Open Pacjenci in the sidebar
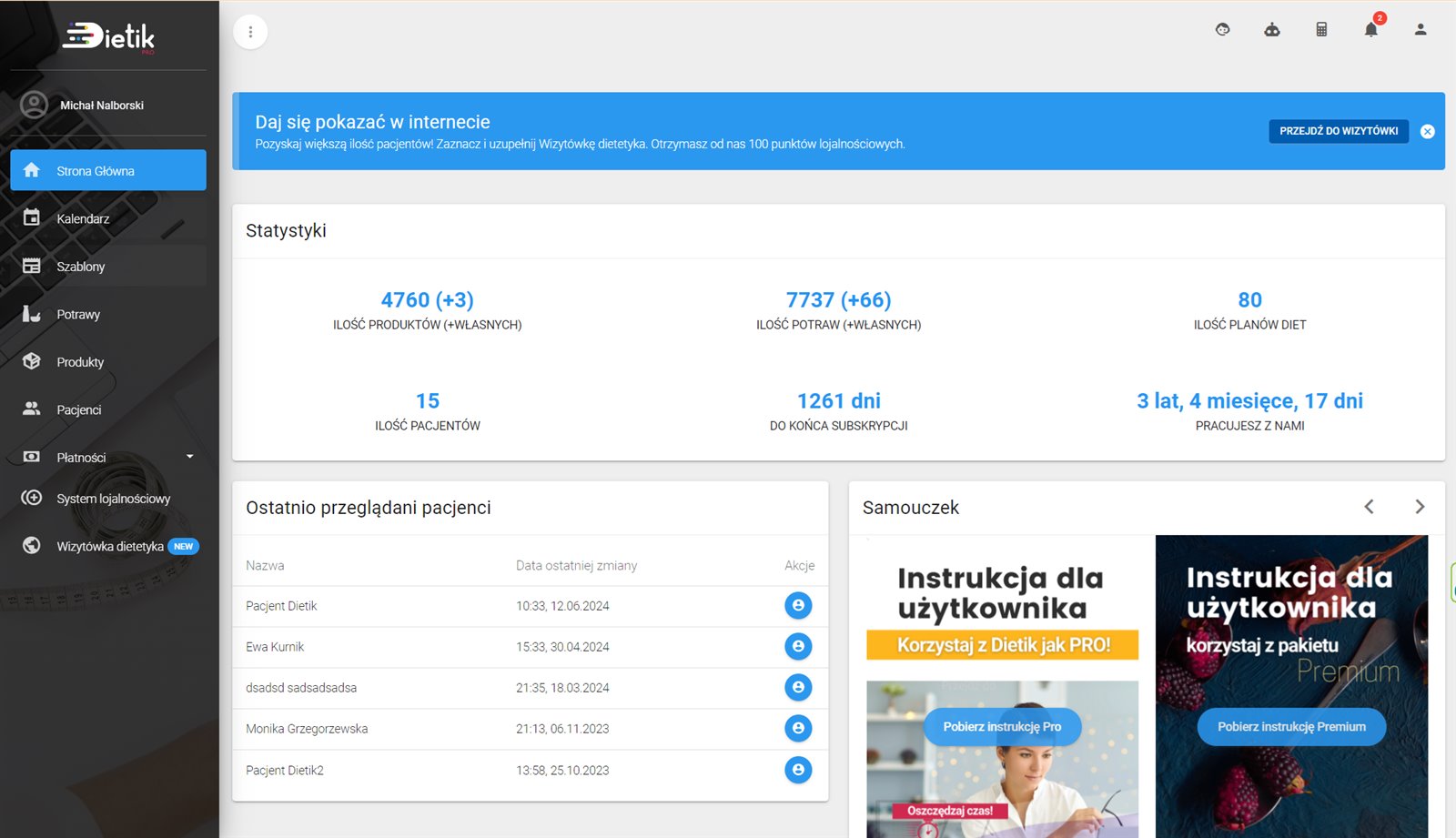 (79, 409)
